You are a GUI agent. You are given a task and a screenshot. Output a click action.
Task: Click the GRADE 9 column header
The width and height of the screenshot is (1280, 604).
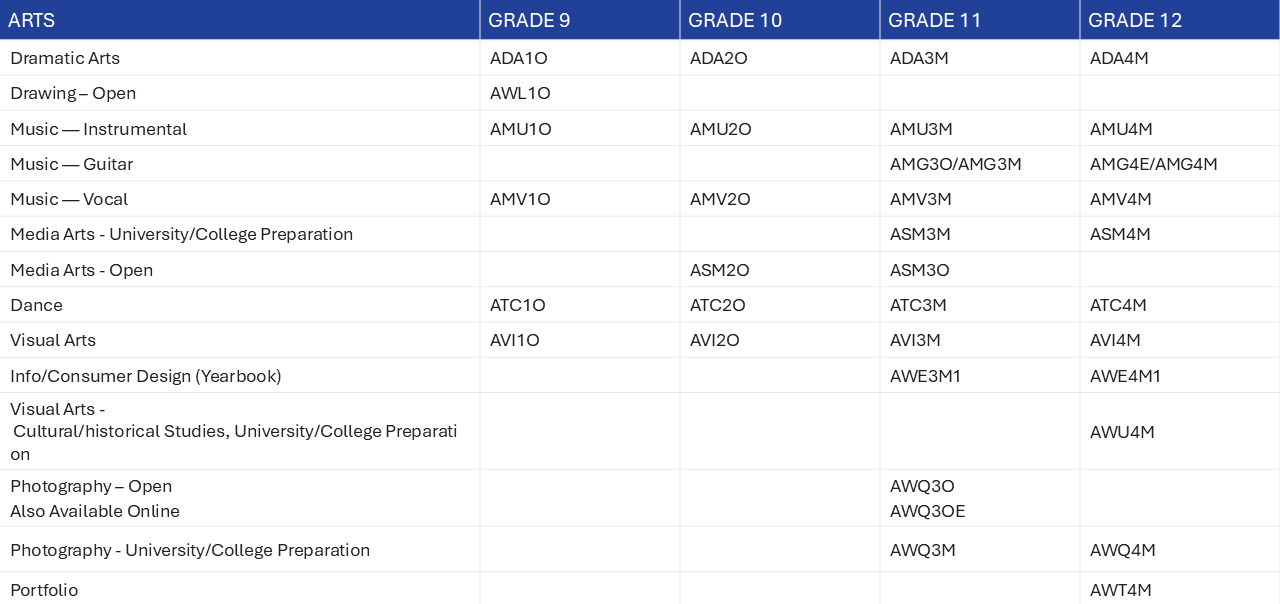point(580,20)
